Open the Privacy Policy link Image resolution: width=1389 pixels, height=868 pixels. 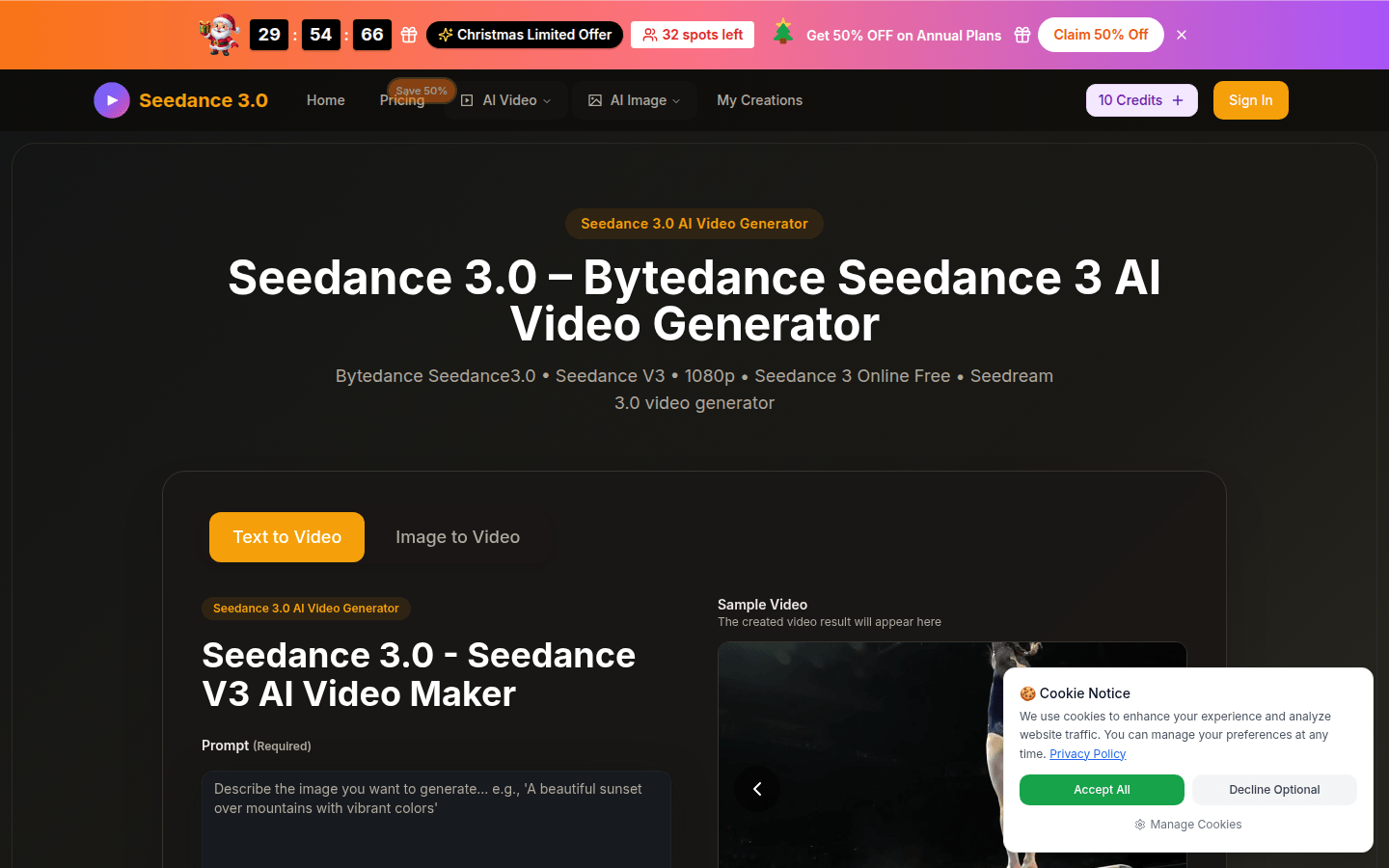point(1087,754)
